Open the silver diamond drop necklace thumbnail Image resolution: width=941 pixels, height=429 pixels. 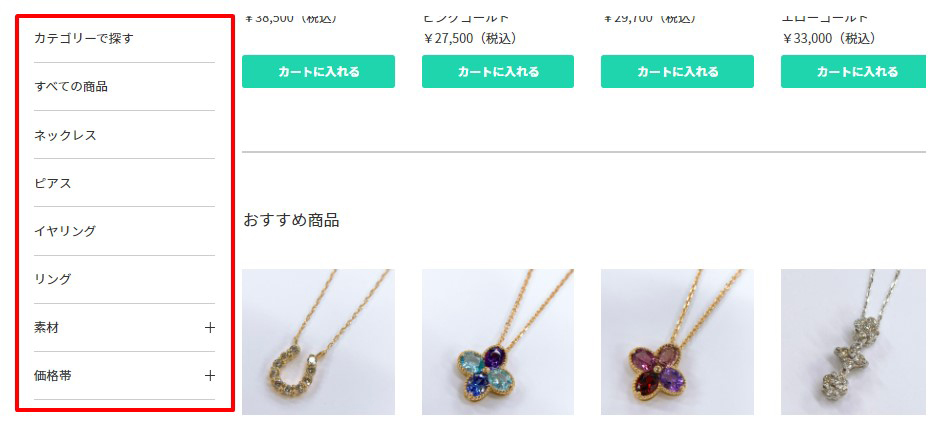[853, 342]
